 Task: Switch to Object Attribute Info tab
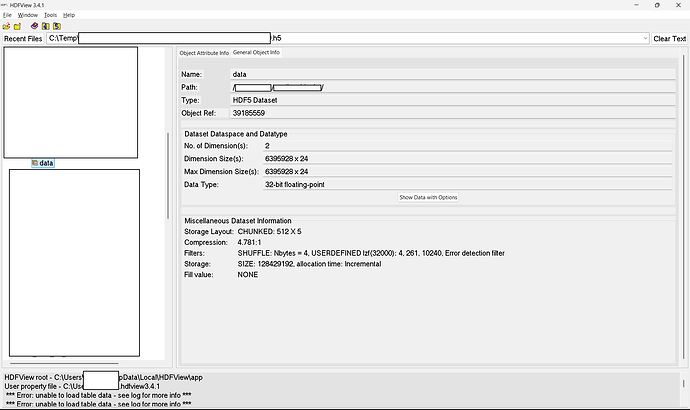[x=204, y=53]
